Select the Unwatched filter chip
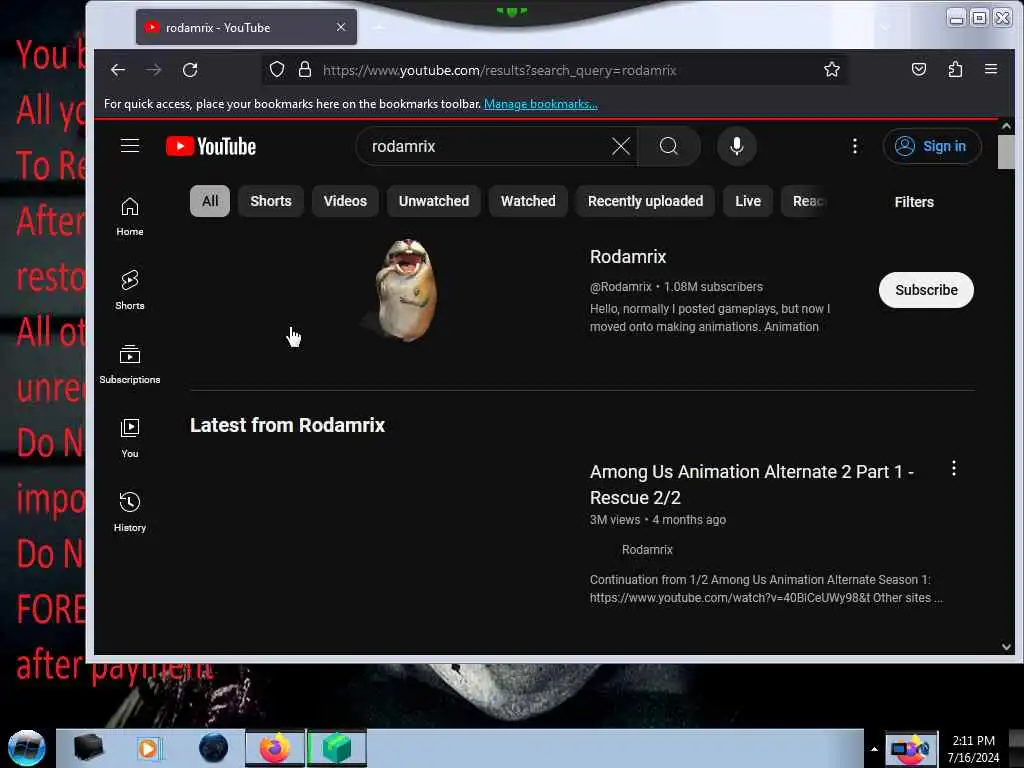The image size is (1024, 768). click(434, 201)
